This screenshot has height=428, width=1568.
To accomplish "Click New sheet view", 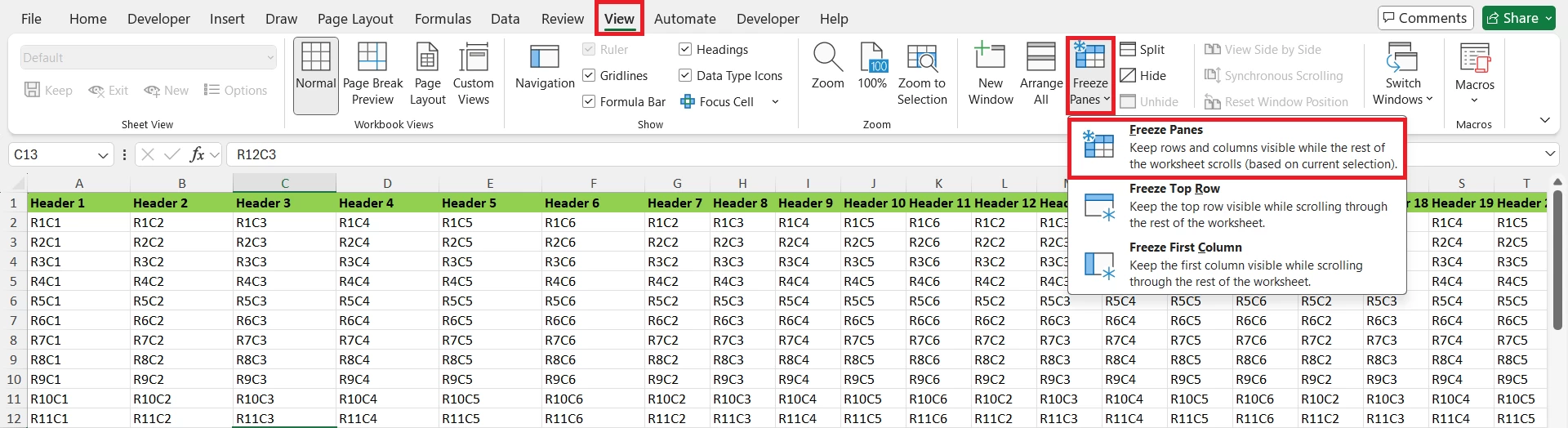I will tap(166, 91).
